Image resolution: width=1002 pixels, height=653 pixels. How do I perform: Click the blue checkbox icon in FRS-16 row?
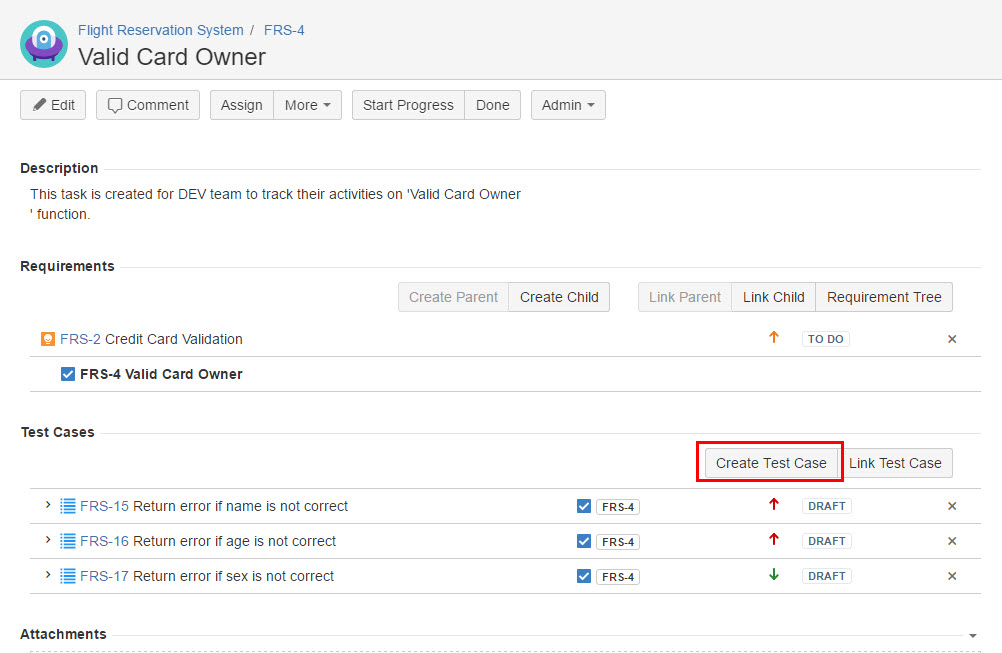pos(584,541)
